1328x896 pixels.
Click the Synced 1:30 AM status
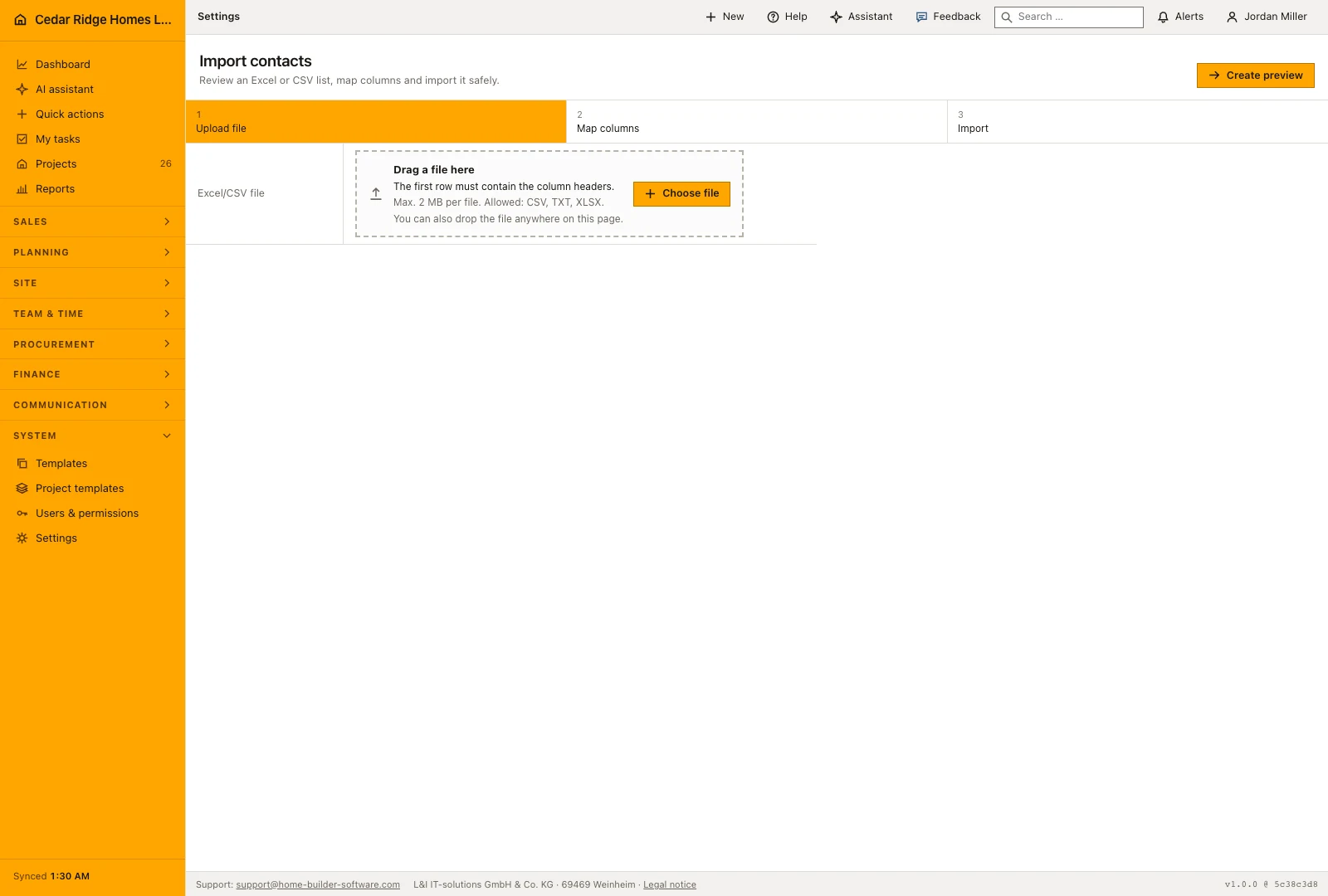(x=51, y=876)
